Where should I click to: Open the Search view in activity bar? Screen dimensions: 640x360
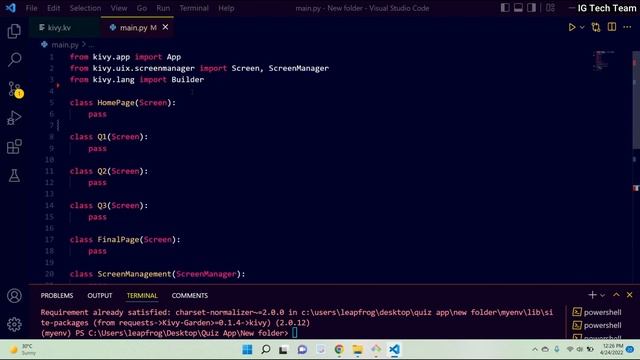[14, 60]
